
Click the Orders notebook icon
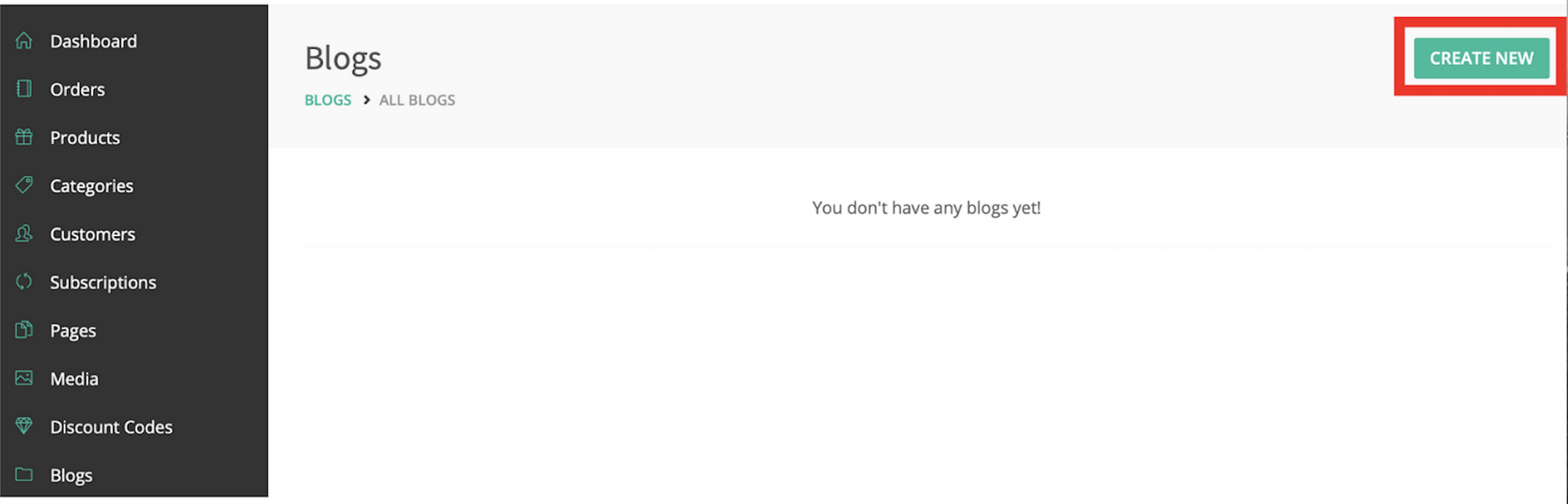(x=24, y=89)
